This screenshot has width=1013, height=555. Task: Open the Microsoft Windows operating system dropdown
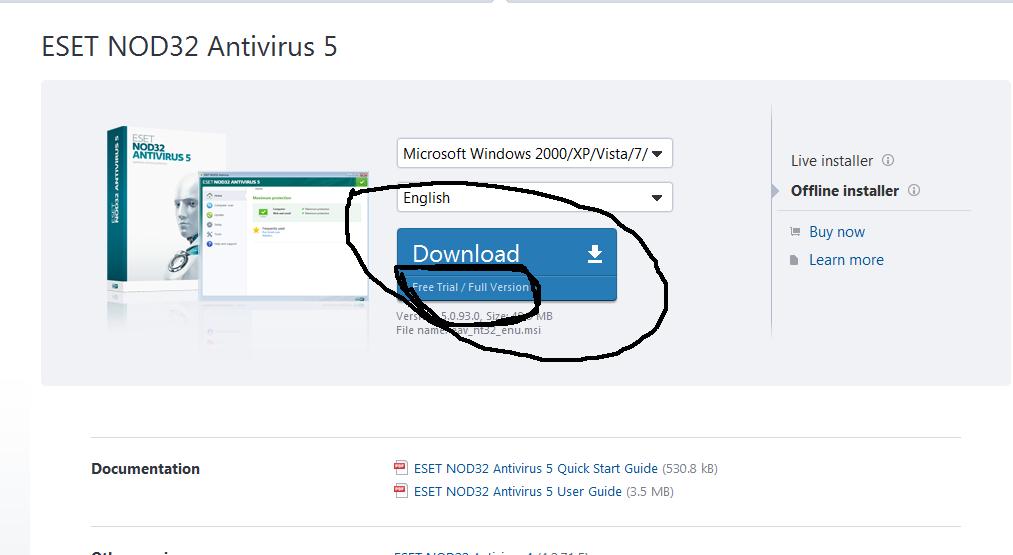pyautogui.click(x=534, y=154)
